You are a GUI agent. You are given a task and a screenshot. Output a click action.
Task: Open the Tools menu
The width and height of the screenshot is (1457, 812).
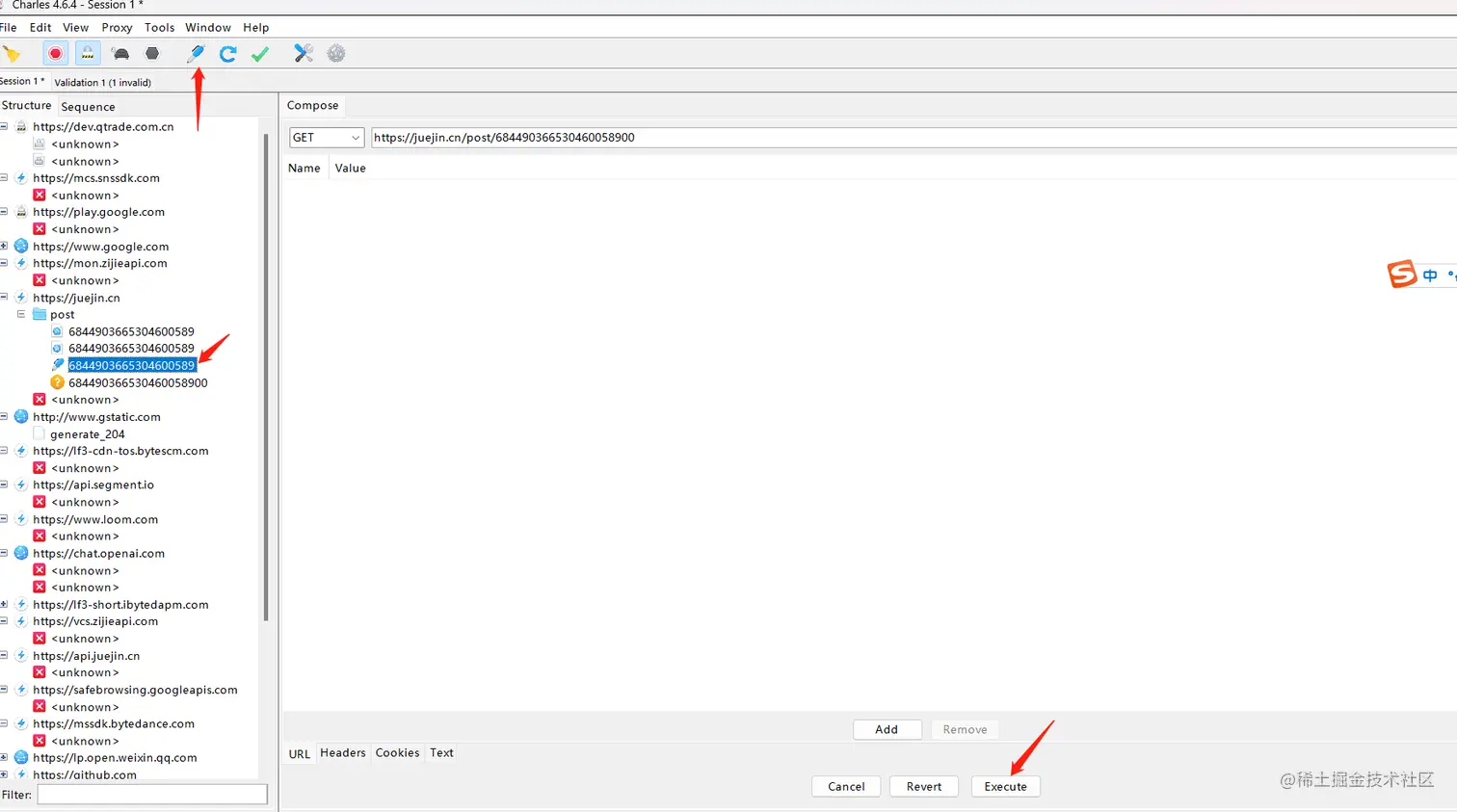tap(160, 27)
